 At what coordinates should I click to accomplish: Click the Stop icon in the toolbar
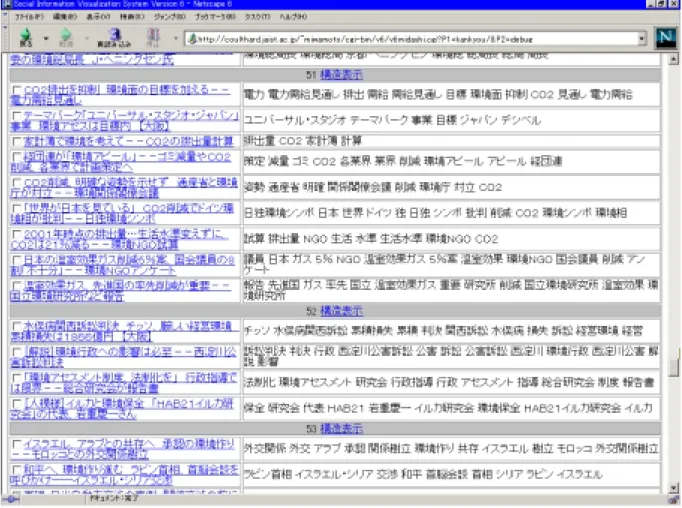153,35
